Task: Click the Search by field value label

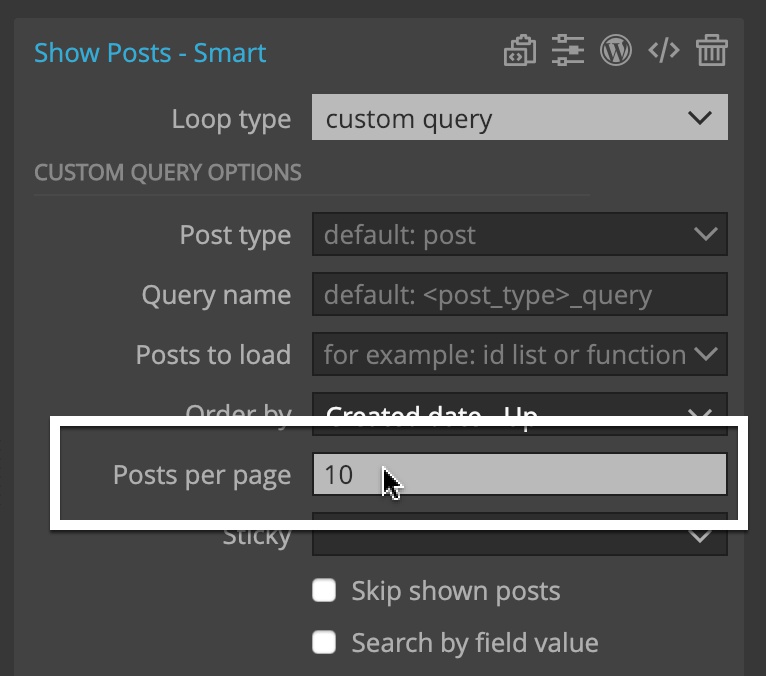Action: 475,643
